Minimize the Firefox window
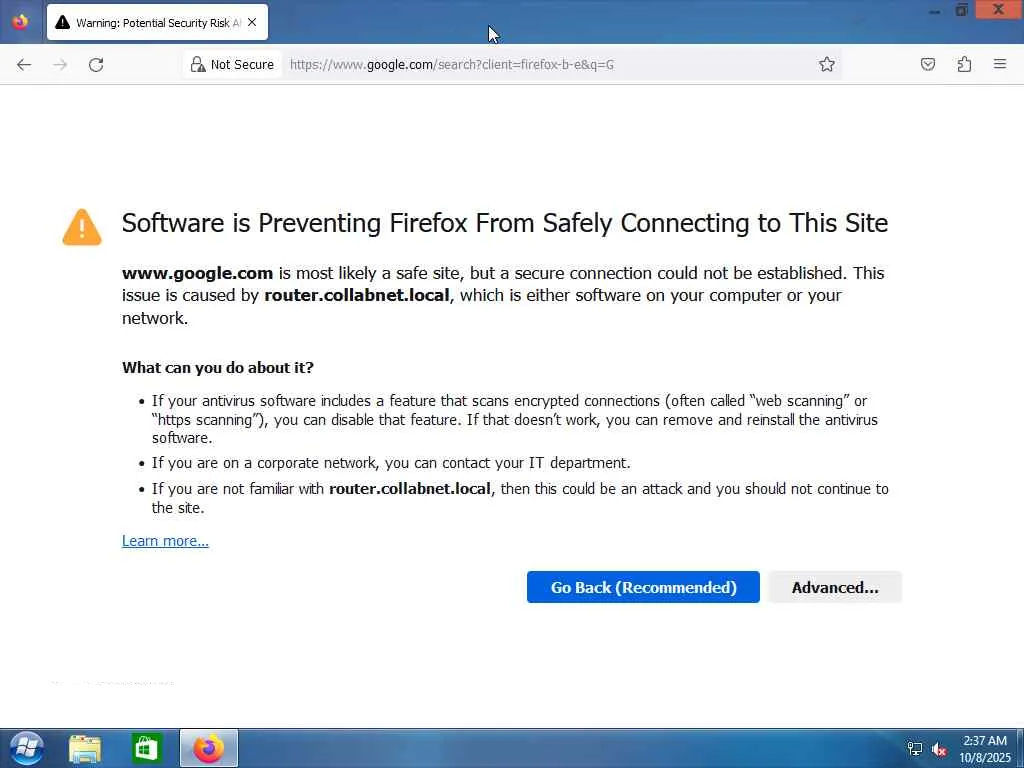Screen dimensions: 1024x768 click(x=935, y=11)
